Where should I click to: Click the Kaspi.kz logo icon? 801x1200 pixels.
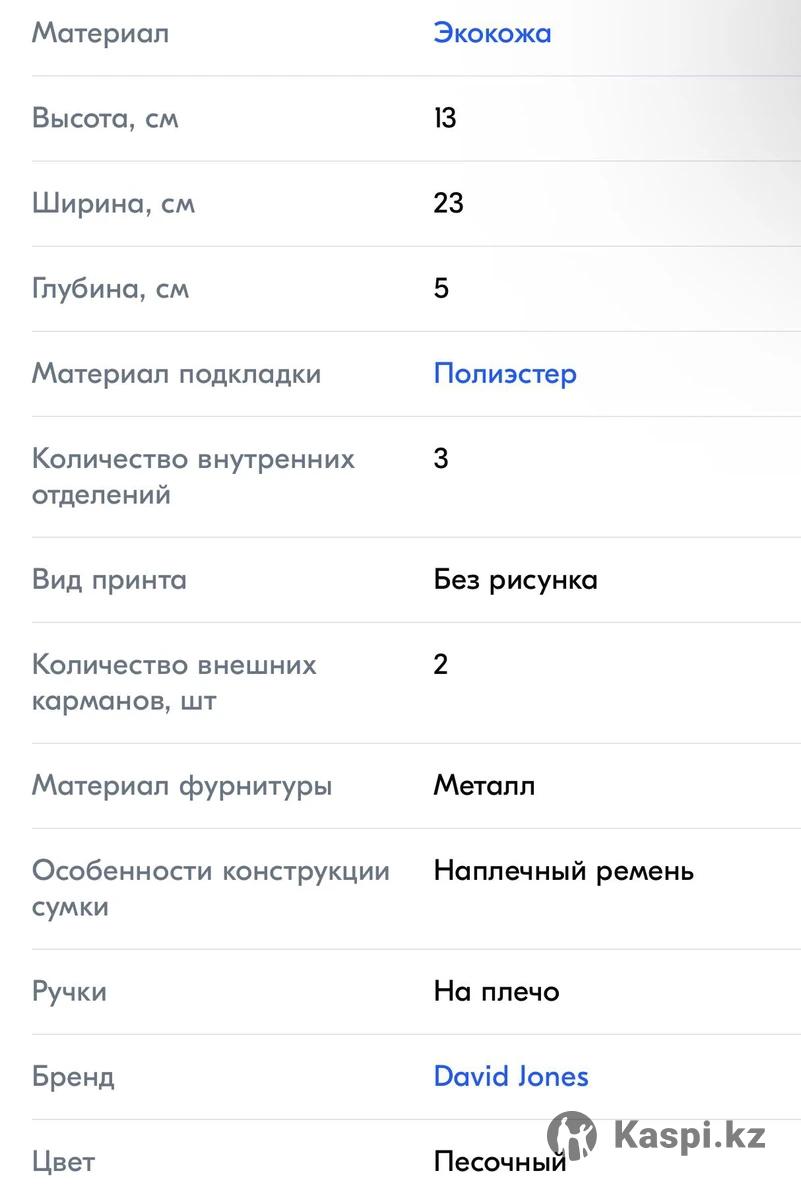point(572,1136)
